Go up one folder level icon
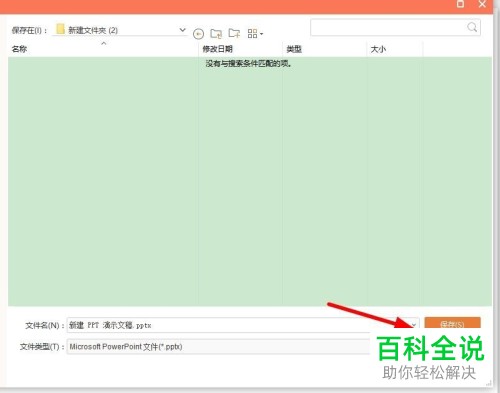 [216, 34]
